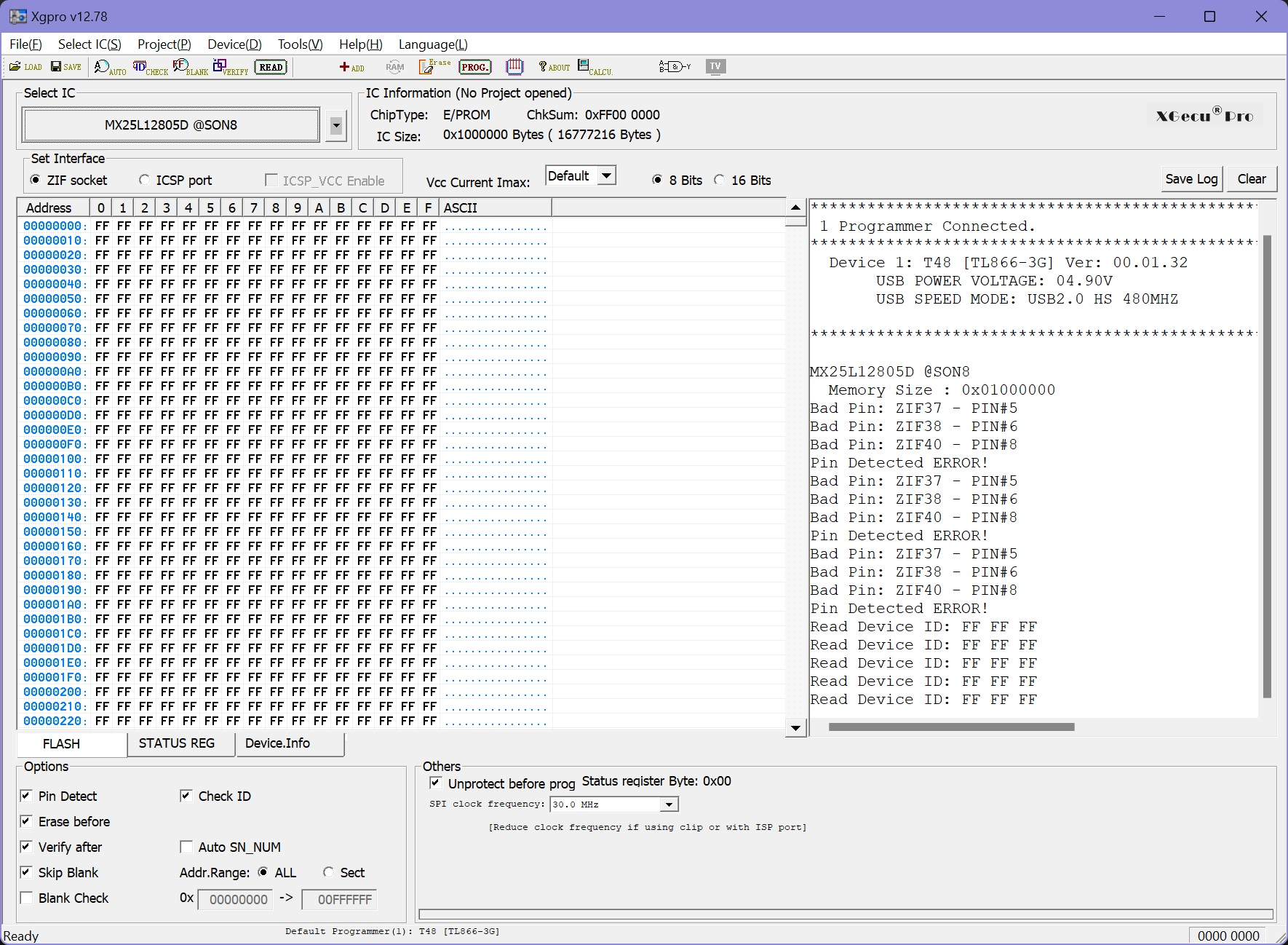Click the RAM test toolbar icon

click(x=395, y=67)
